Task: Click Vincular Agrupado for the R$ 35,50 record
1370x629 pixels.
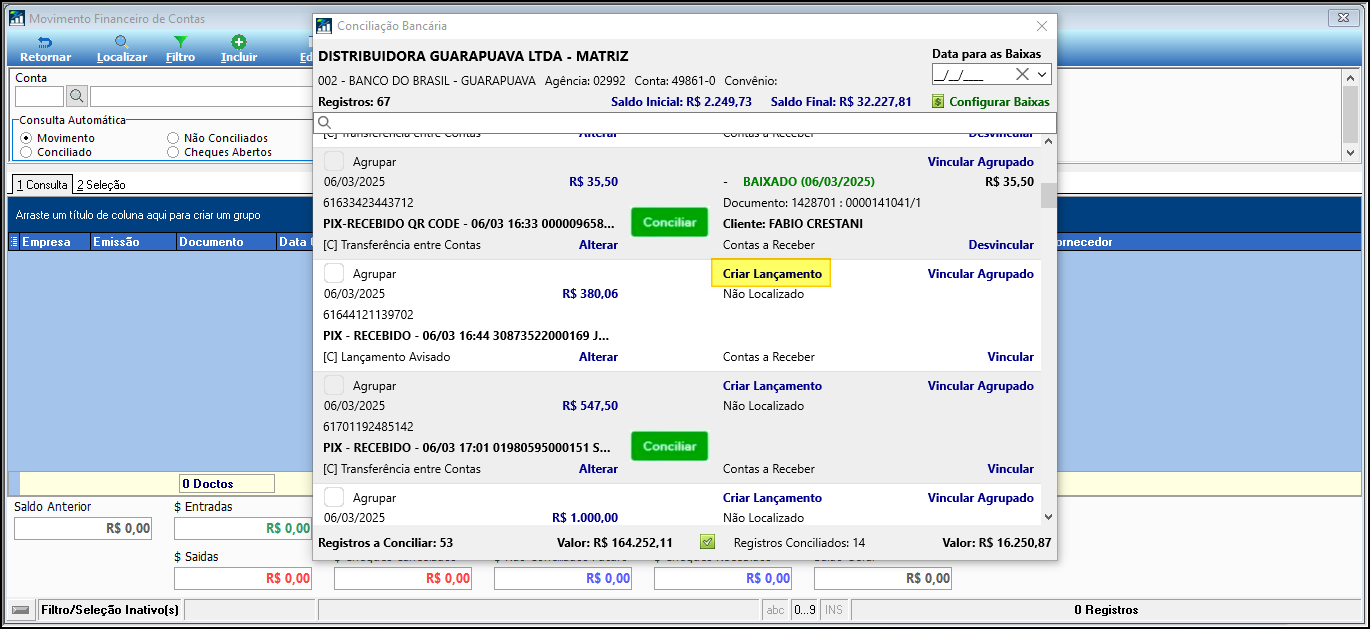Action: tap(980, 161)
